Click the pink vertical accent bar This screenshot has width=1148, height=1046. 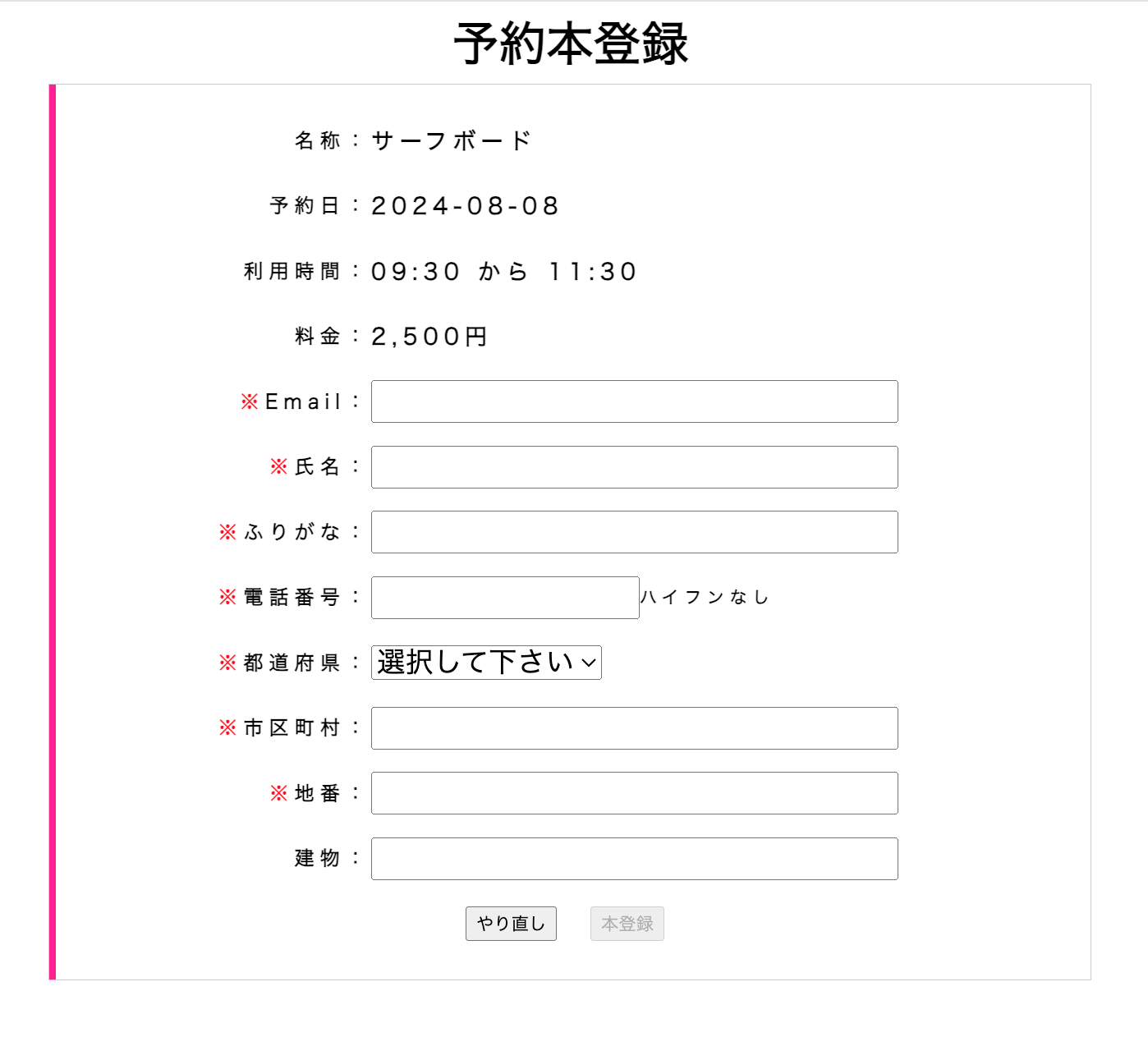tap(53, 532)
